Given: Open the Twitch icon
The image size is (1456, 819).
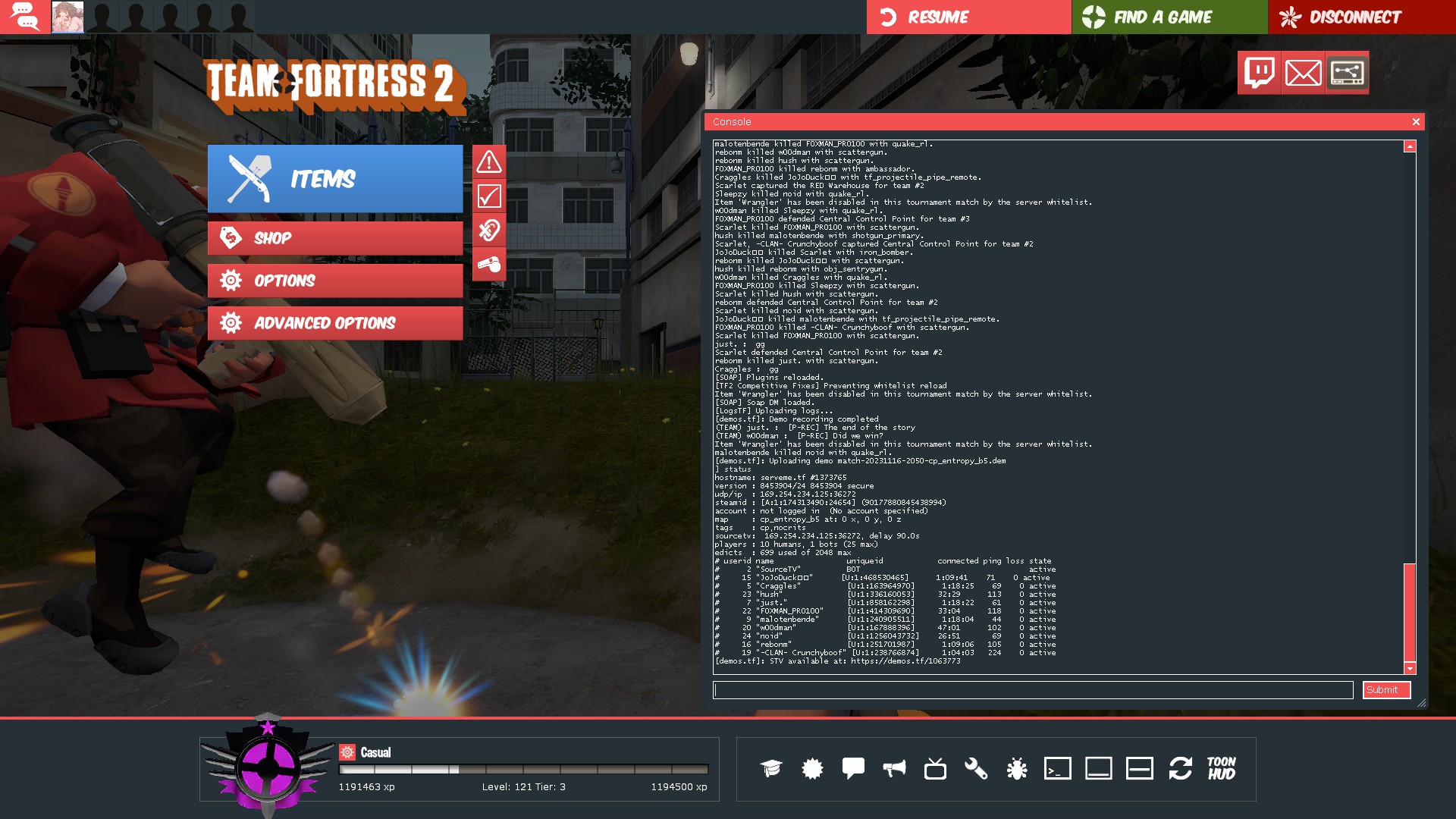Looking at the screenshot, I should click(x=1260, y=73).
